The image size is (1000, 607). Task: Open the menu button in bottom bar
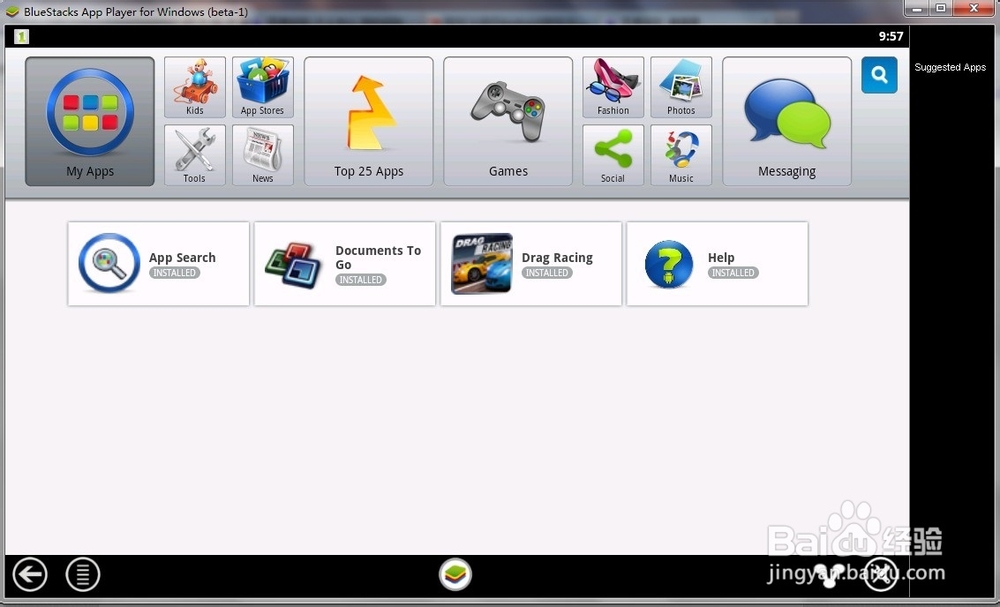point(83,574)
